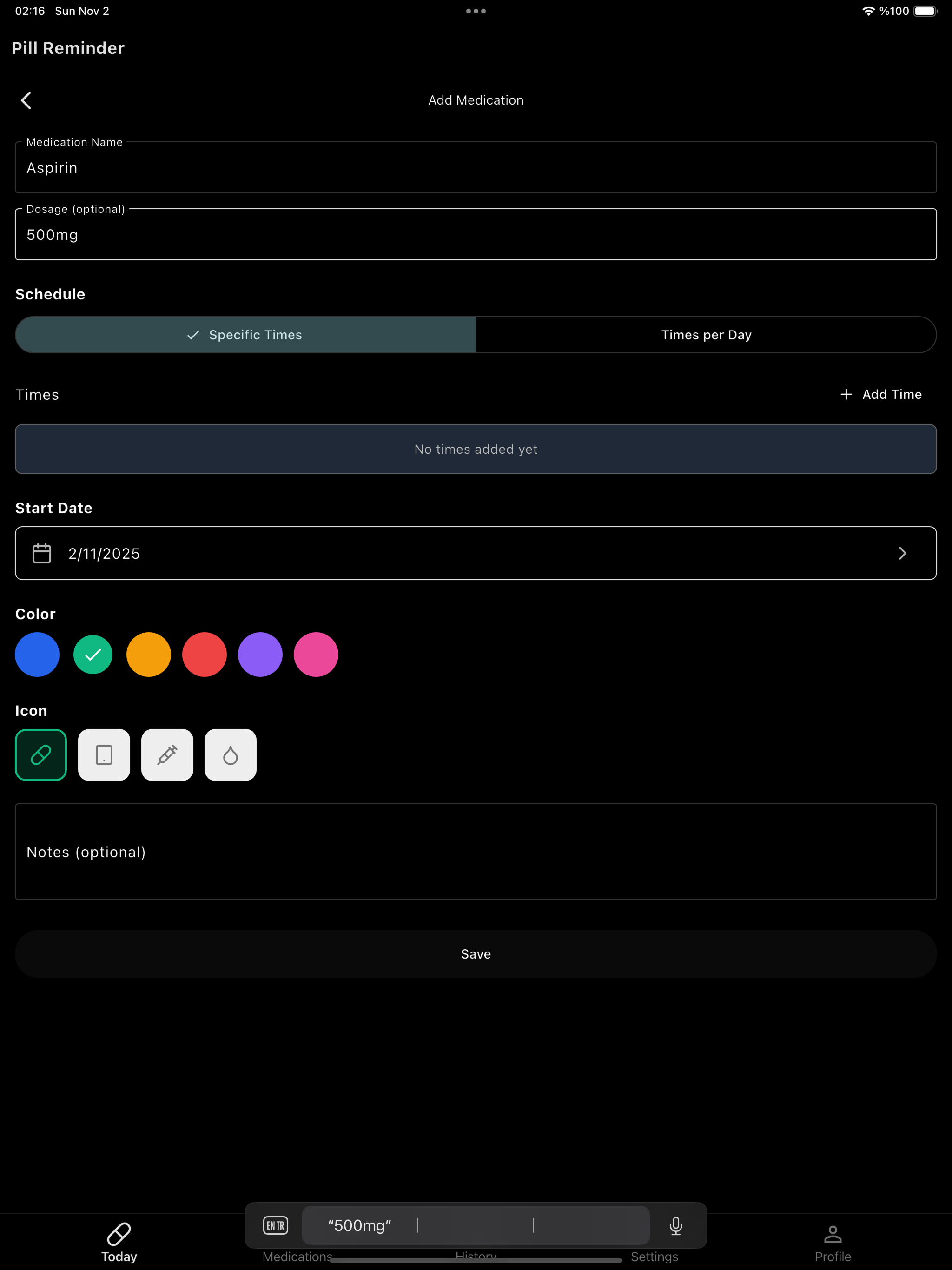Open the Start Date chevron
The width and height of the screenshot is (952, 1270).
point(902,554)
